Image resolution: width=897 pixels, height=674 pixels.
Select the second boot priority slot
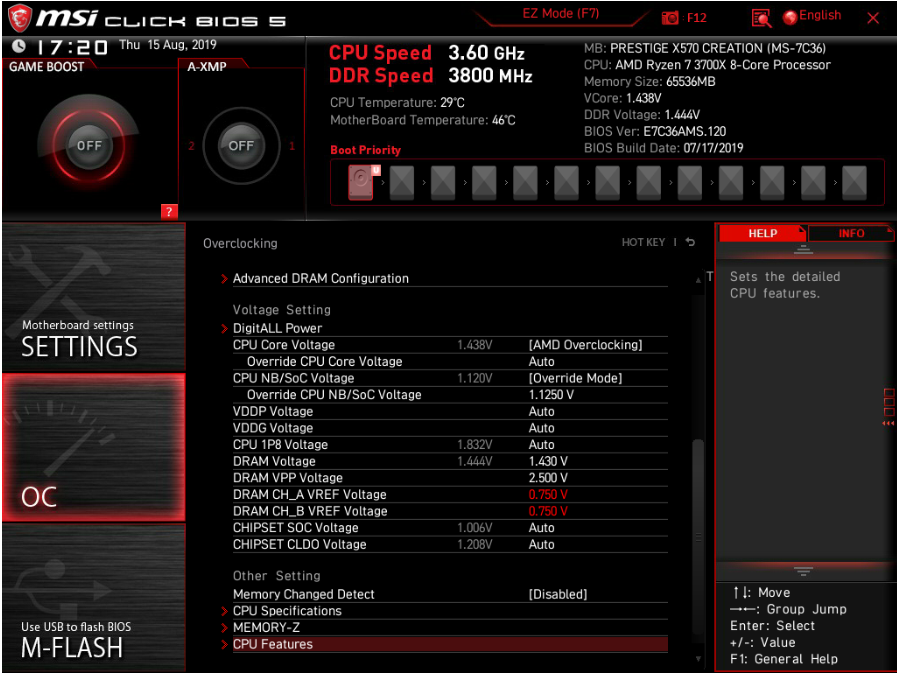tap(402, 183)
